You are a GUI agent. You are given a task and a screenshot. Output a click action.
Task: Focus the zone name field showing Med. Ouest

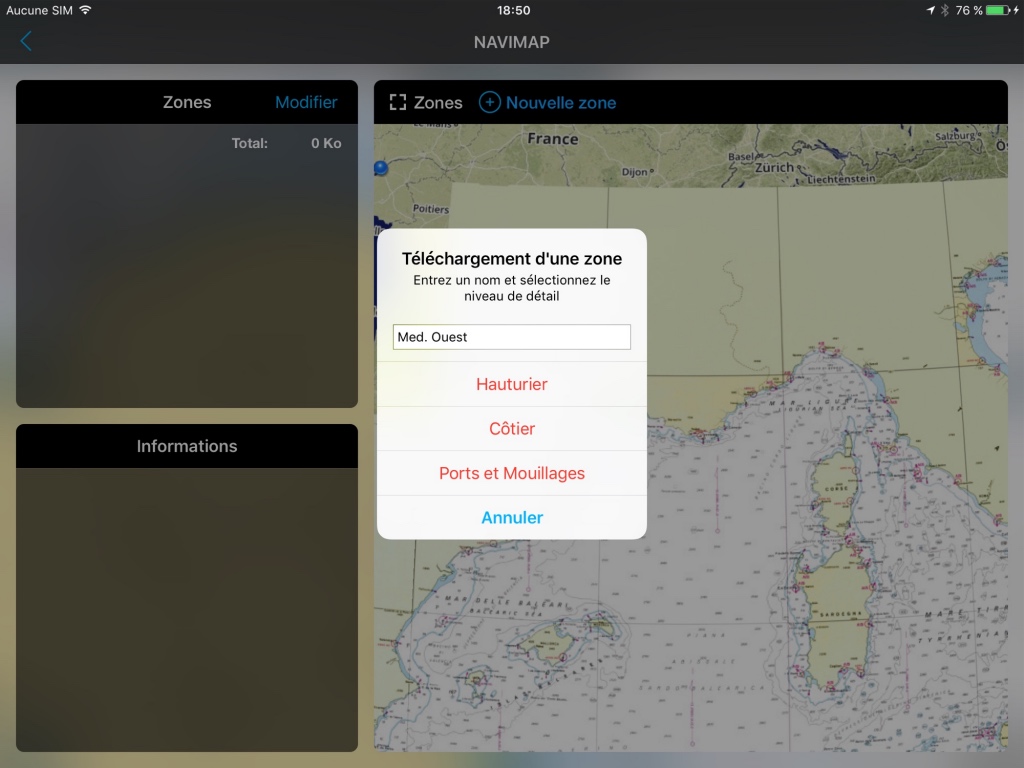tap(512, 337)
